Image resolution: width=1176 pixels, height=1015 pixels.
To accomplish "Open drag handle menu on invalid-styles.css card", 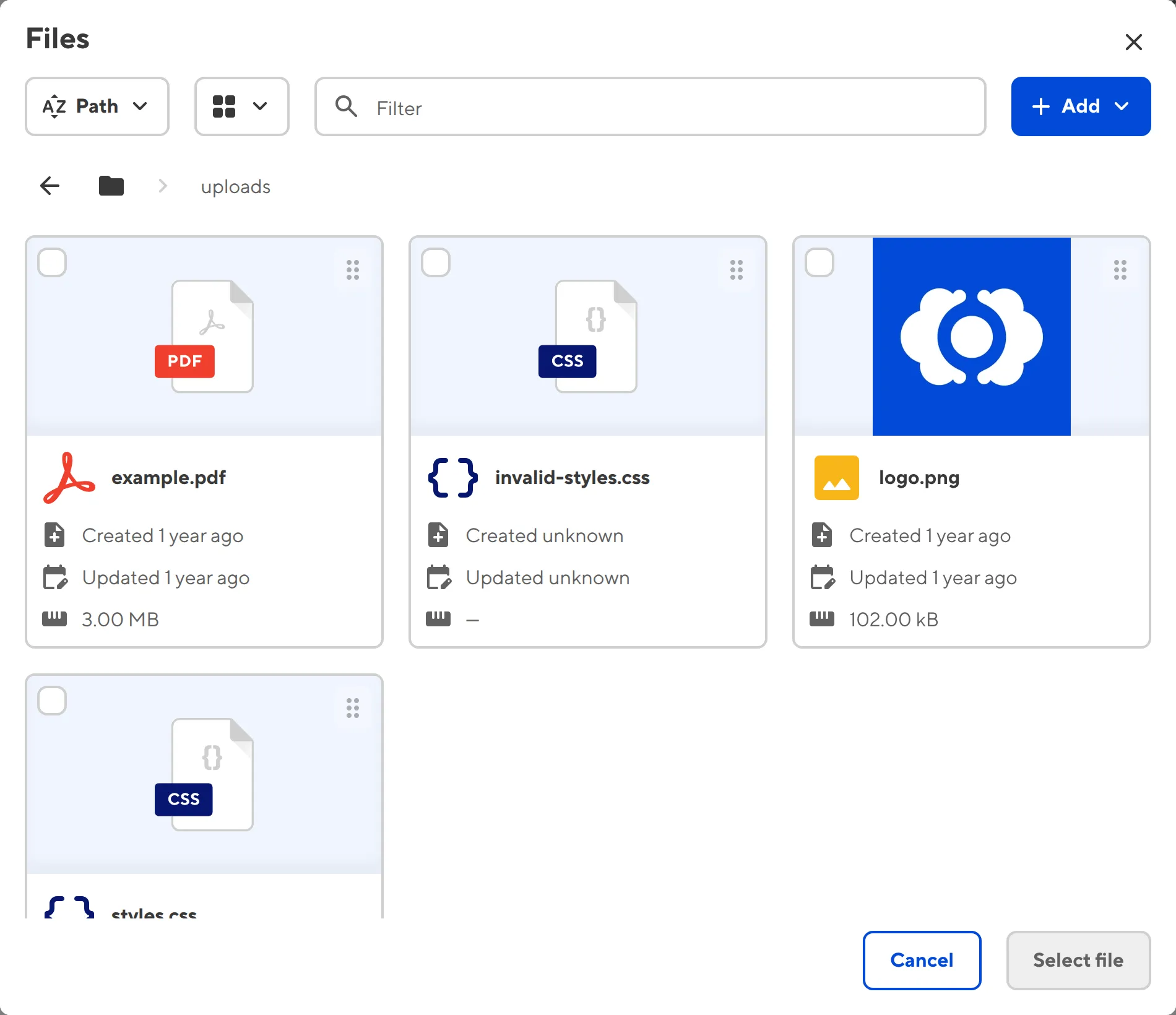I will 737,270.
